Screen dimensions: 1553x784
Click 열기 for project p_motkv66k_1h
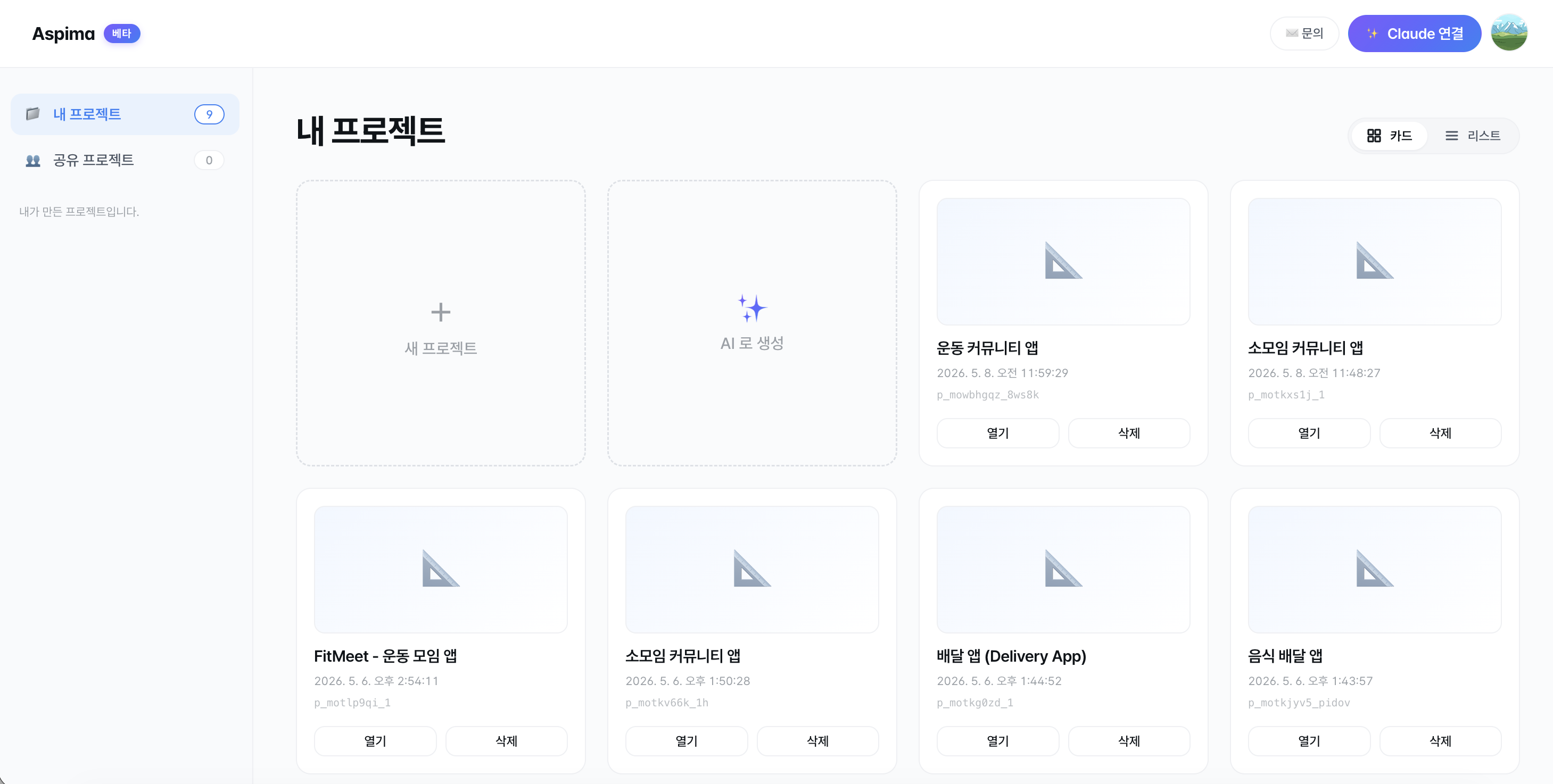686,741
